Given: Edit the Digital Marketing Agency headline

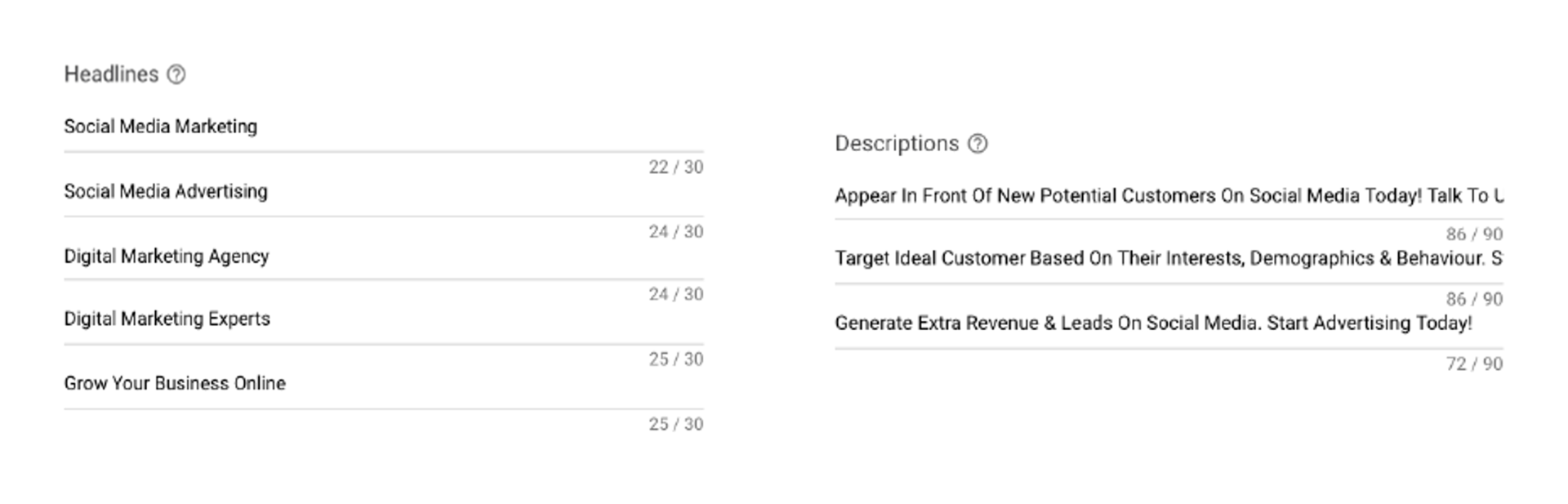Looking at the screenshot, I should point(384,256).
